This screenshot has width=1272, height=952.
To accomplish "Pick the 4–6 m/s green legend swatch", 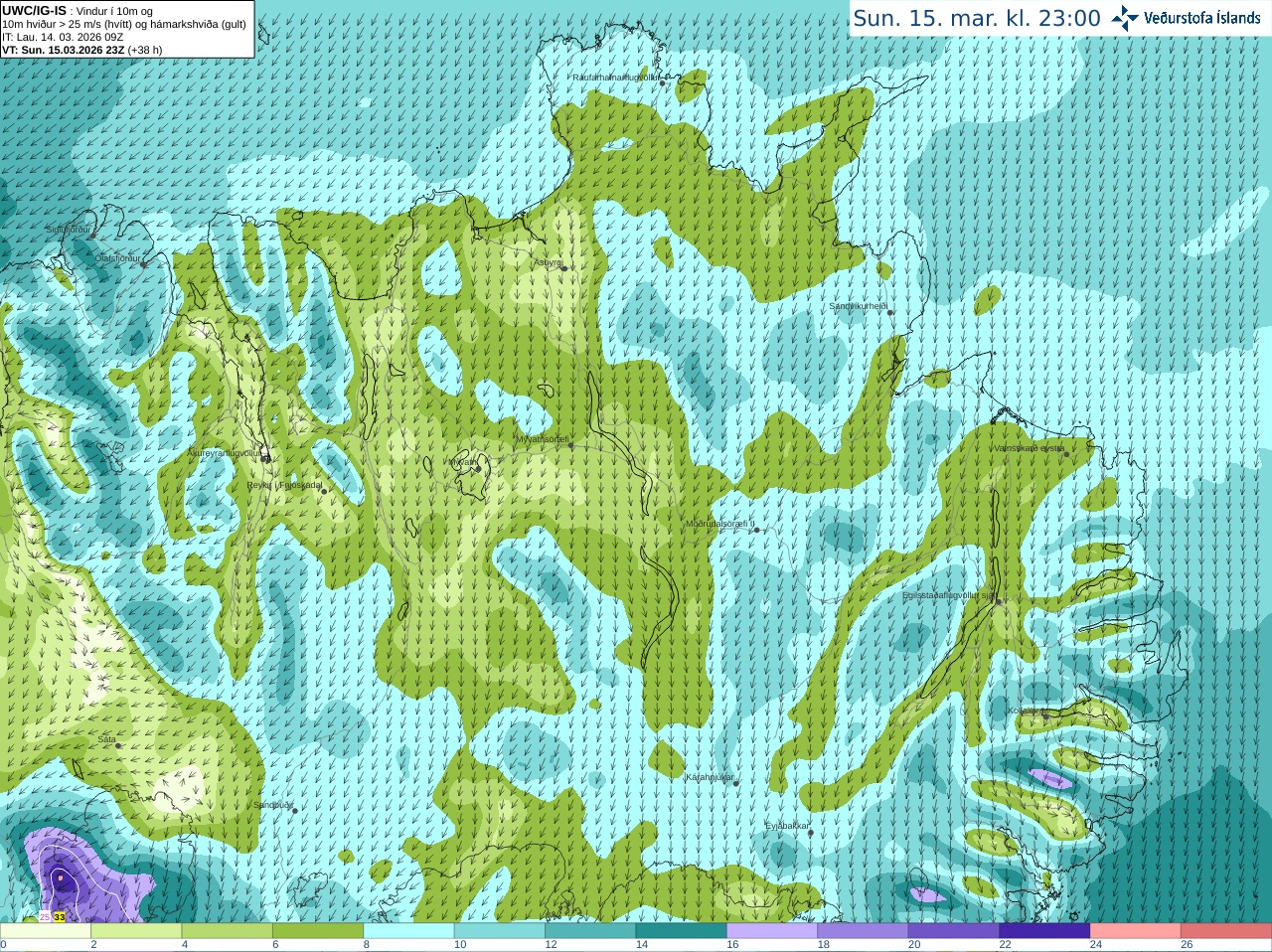I will 228,931.
